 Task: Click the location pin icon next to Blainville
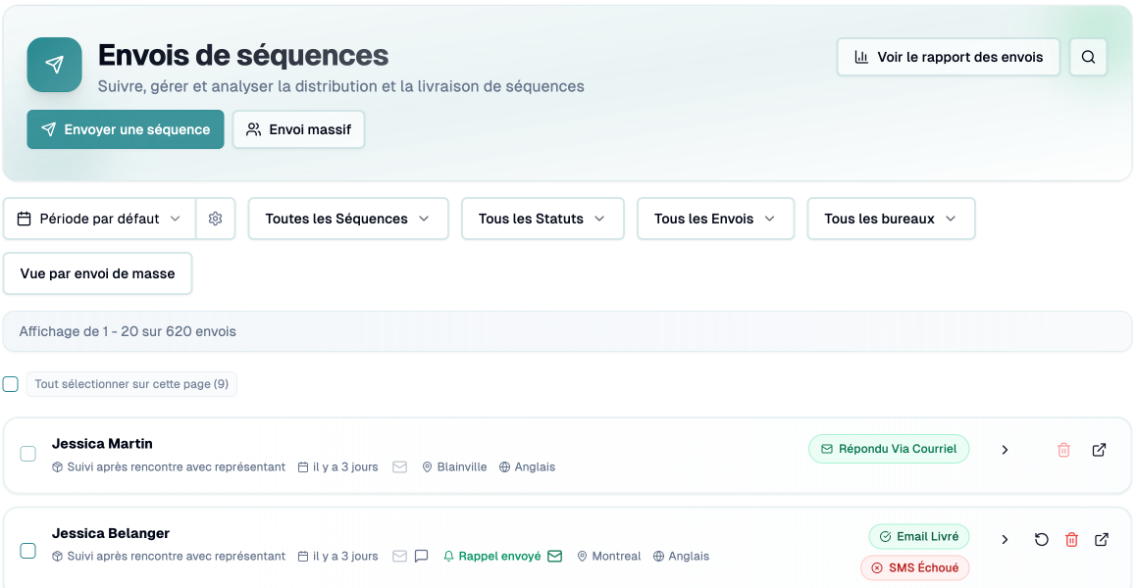click(427, 467)
